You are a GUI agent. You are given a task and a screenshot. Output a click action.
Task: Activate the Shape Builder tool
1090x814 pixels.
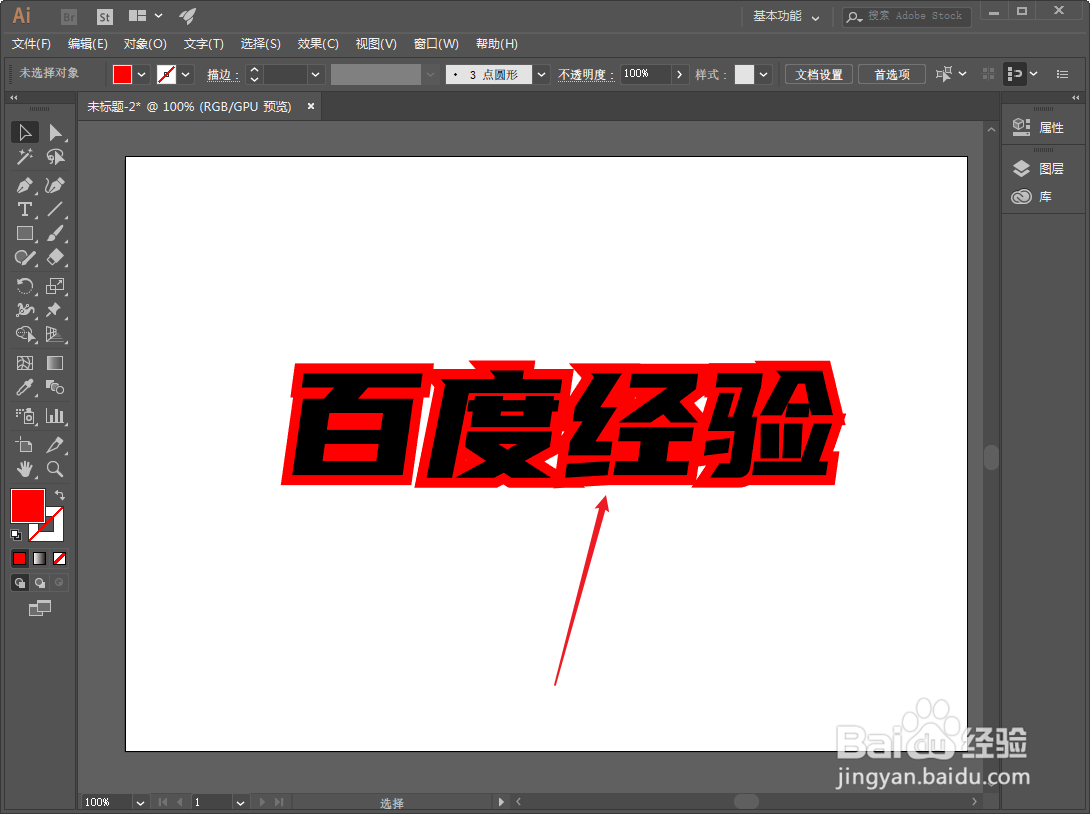(x=24, y=334)
